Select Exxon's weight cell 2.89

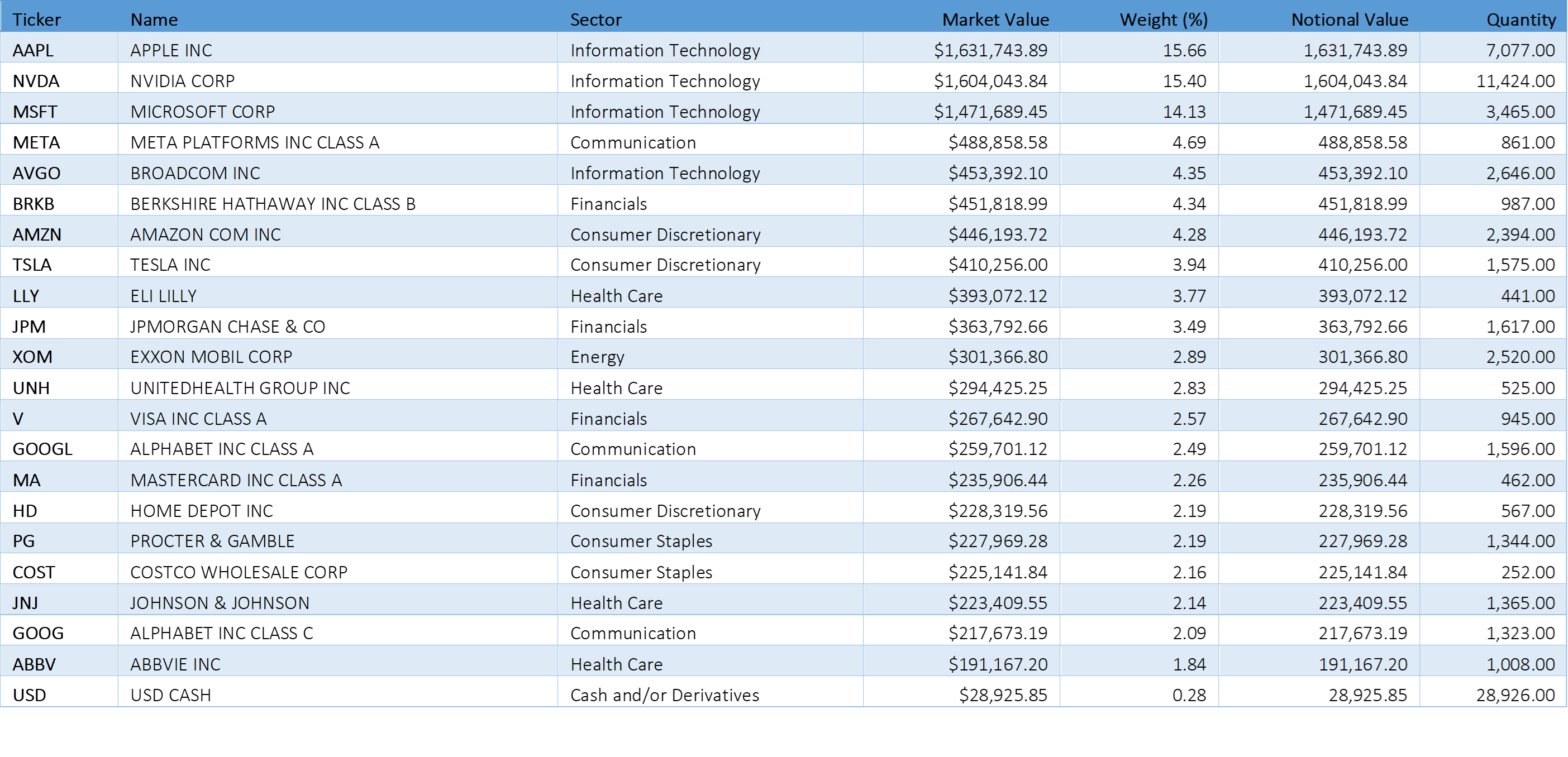[x=1189, y=357]
